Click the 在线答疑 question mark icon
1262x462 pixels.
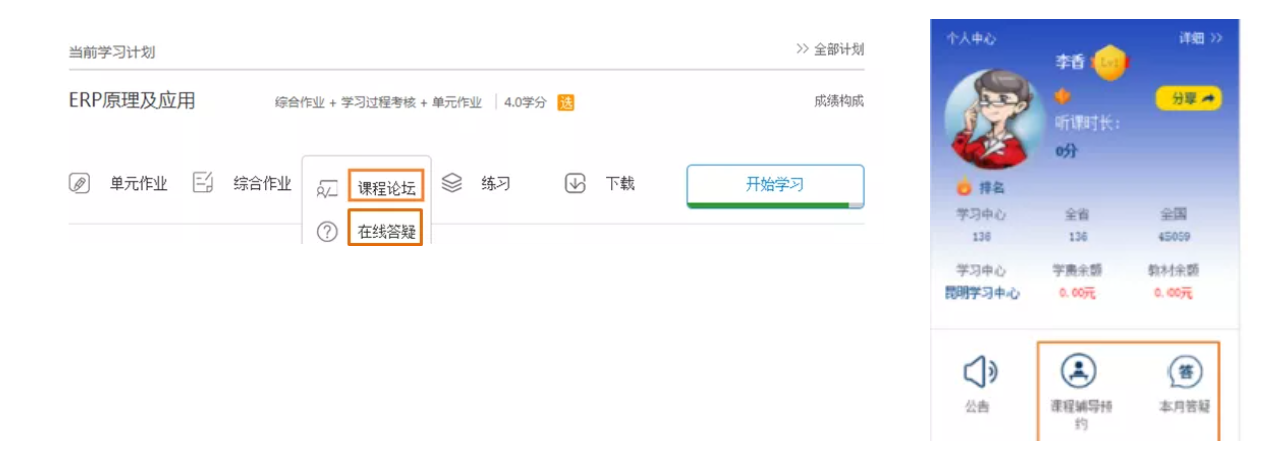click(327, 232)
